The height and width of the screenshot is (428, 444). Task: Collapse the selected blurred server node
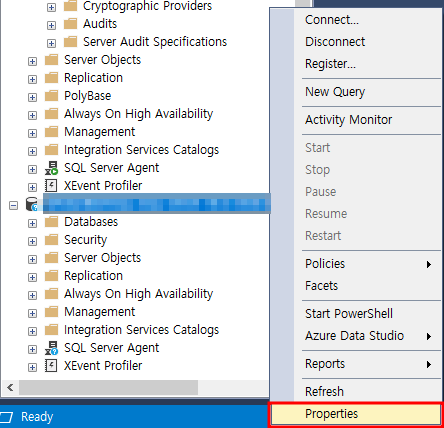pos(13,205)
